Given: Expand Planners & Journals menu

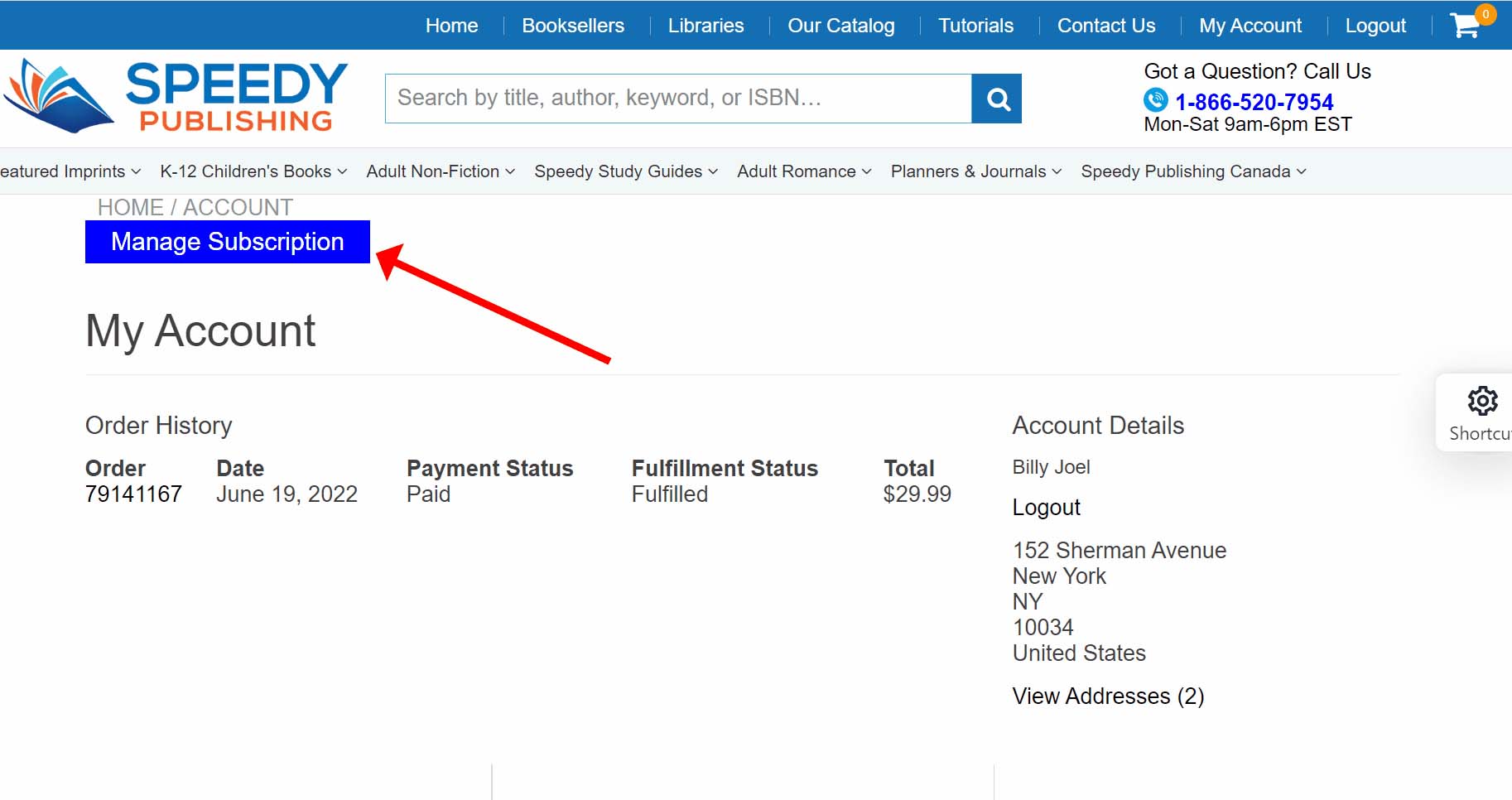Looking at the screenshot, I should (x=976, y=171).
